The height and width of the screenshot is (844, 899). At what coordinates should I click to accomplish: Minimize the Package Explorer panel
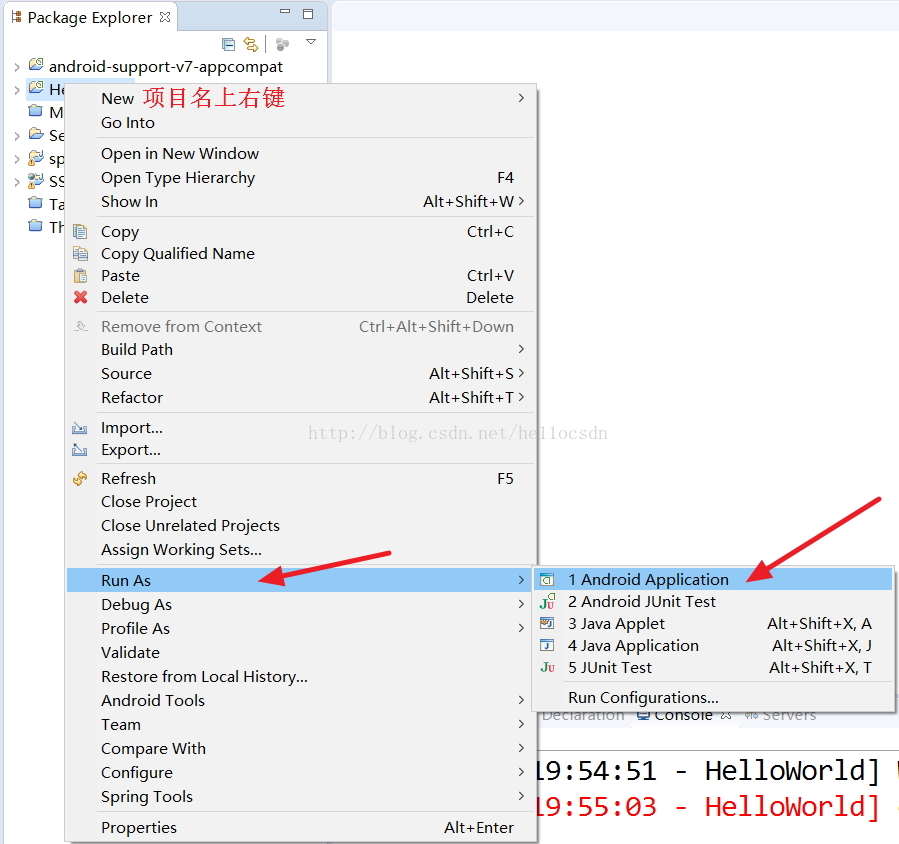pyautogui.click(x=285, y=11)
